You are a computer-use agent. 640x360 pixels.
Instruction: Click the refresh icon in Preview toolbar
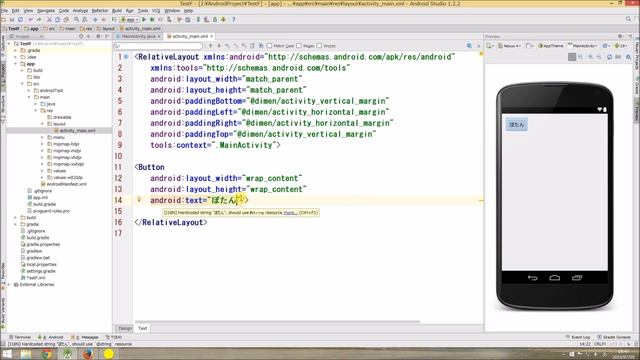609,57
